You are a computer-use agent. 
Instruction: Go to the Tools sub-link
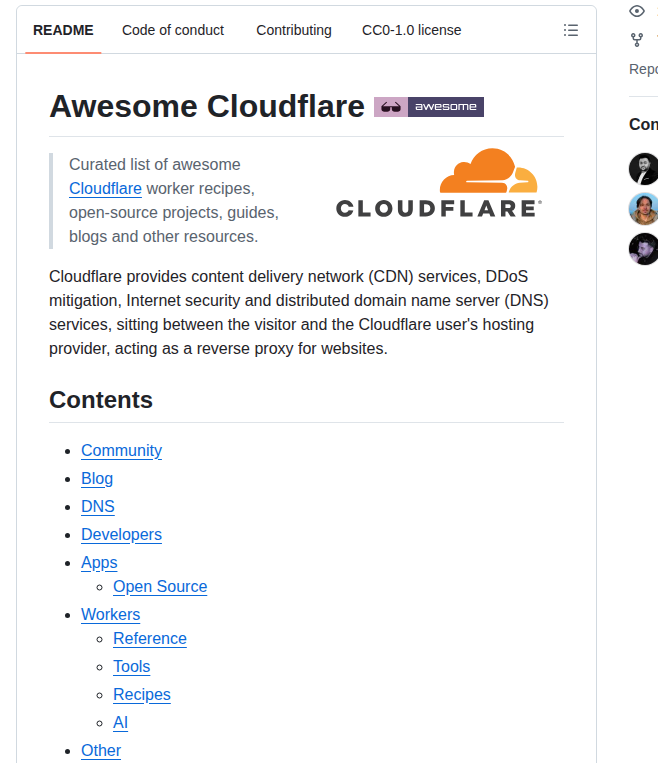tap(132, 667)
